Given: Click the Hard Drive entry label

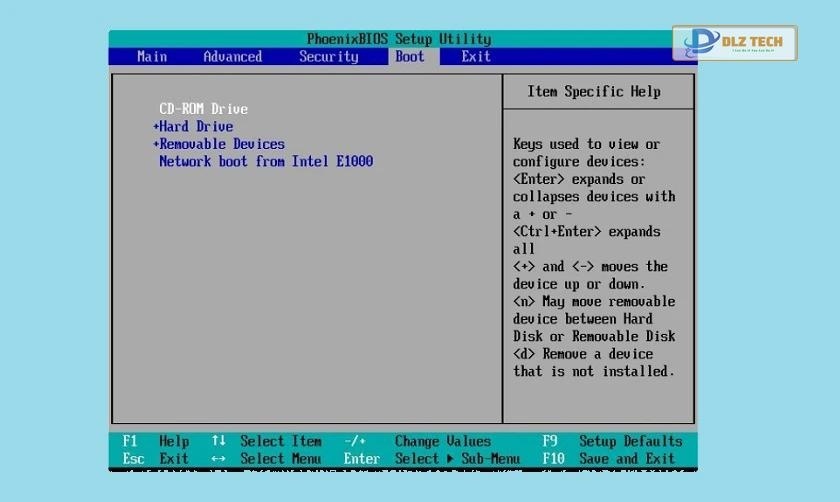Looking at the screenshot, I should pyautogui.click(x=196, y=127).
